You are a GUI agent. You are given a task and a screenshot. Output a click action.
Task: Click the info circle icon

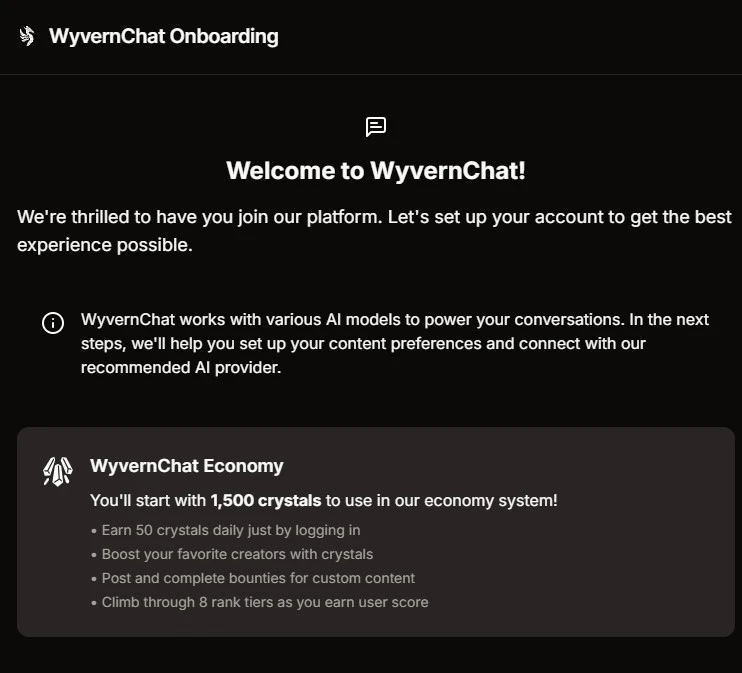tap(52, 322)
